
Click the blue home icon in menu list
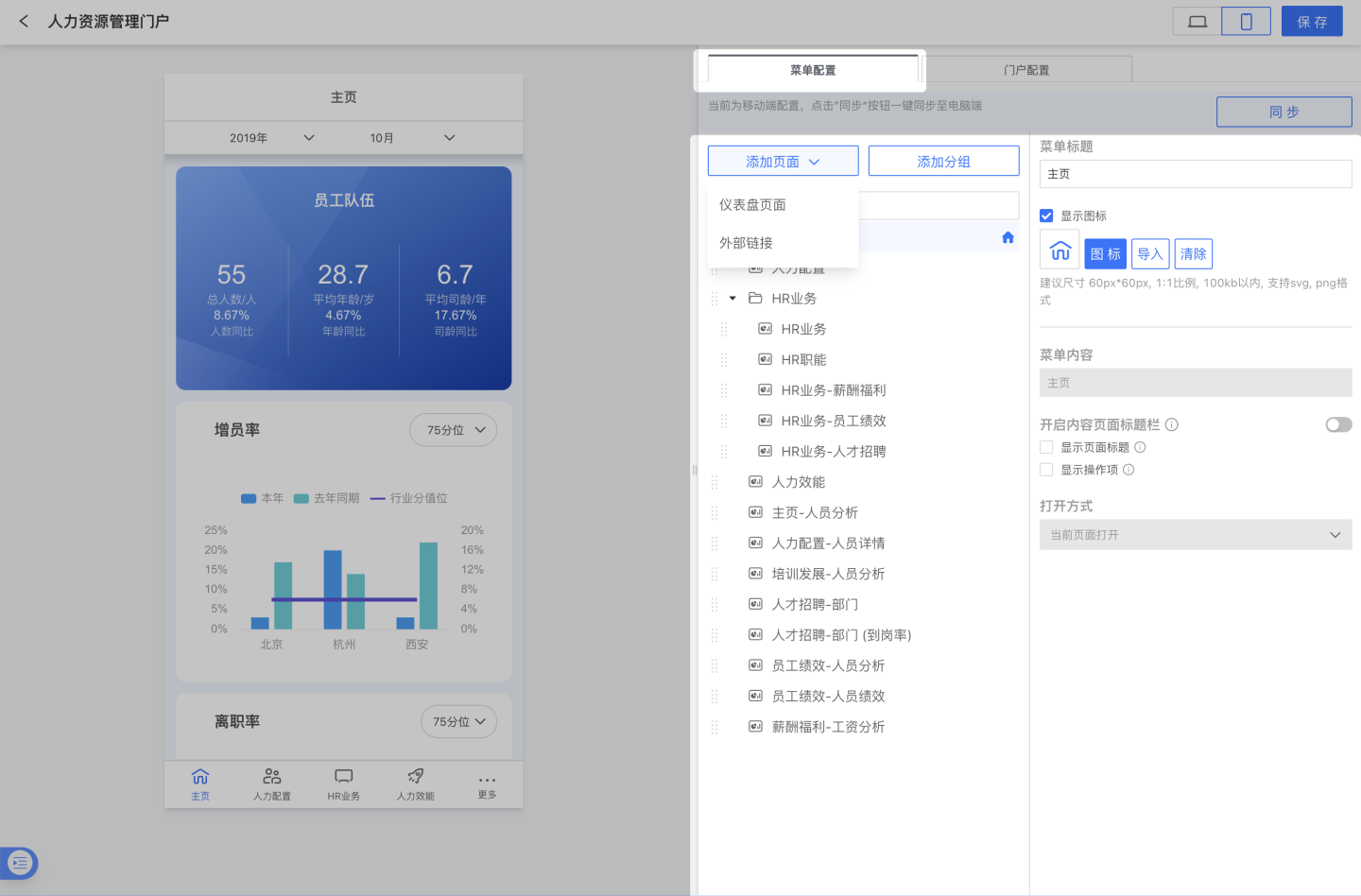click(1008, 237)
